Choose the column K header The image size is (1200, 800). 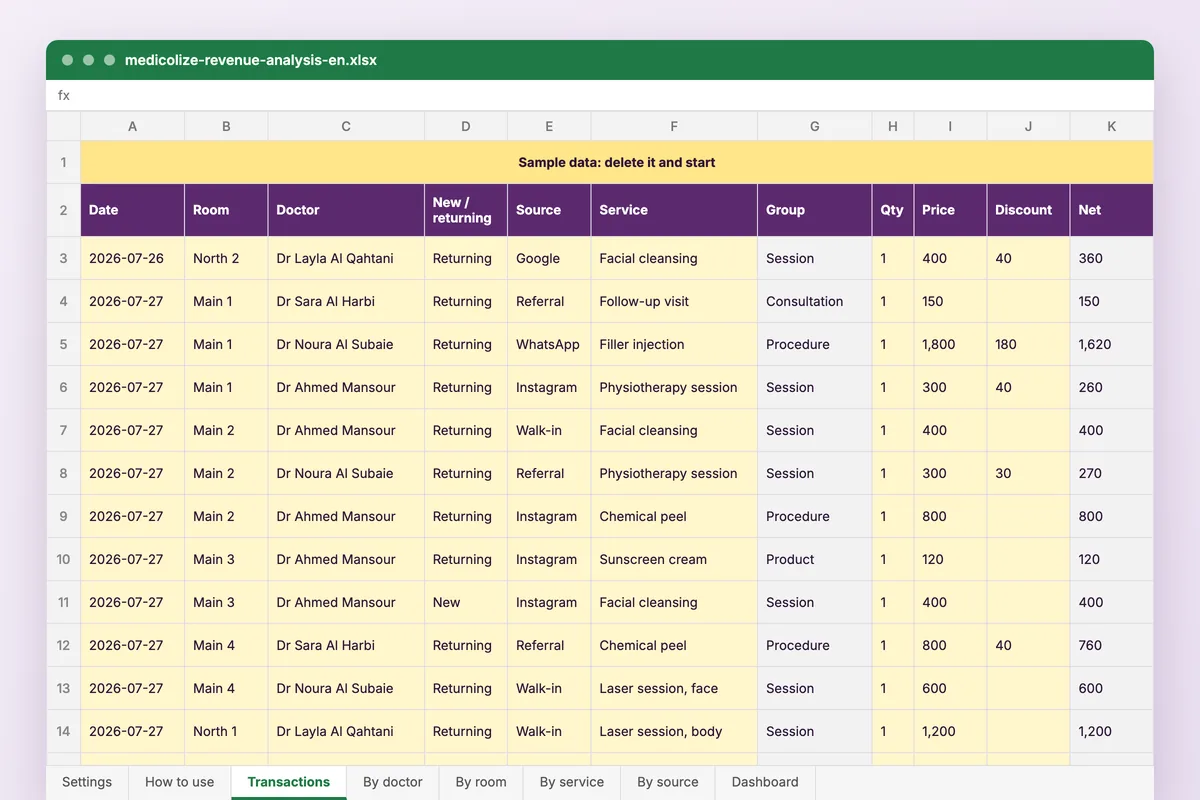[x=1112, y=126]
